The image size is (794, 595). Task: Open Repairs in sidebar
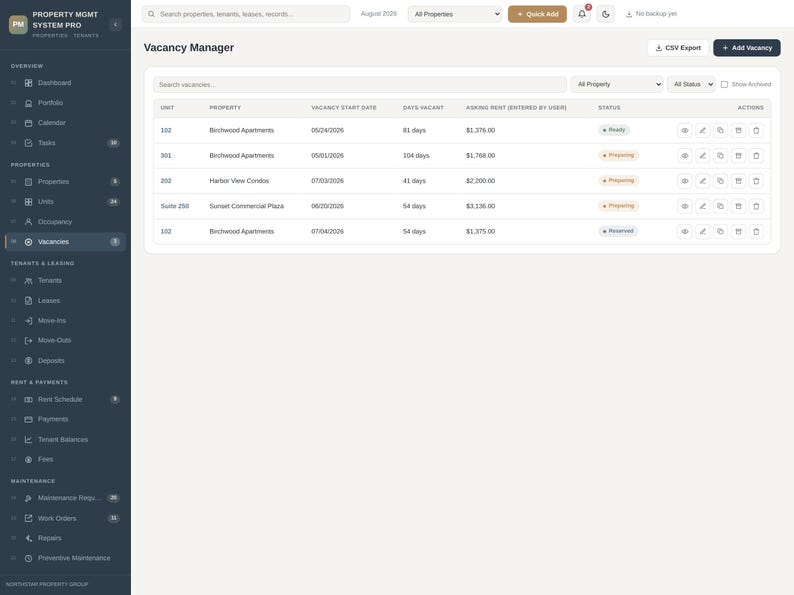tap(65, 538)
